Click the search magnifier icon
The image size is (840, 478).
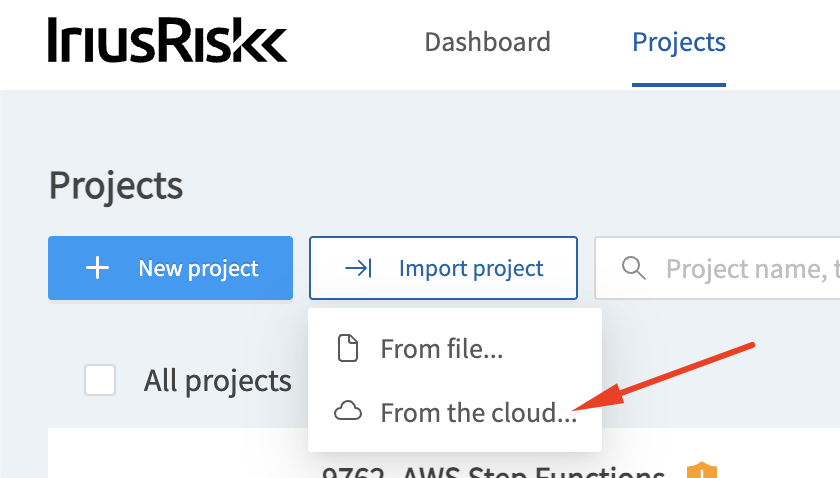633,268
